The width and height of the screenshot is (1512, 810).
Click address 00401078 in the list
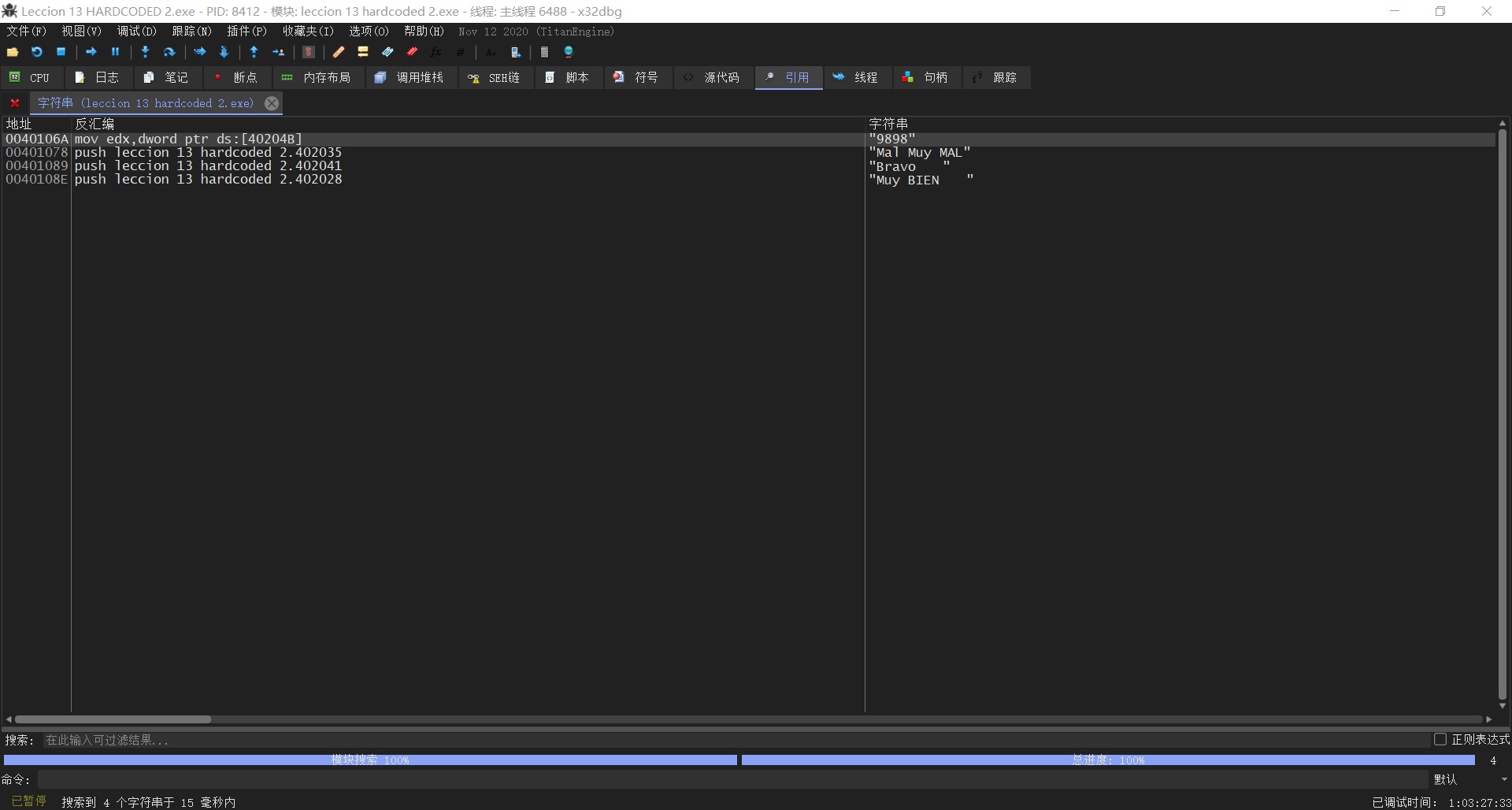pyautogui.click(x=37, y=153)
